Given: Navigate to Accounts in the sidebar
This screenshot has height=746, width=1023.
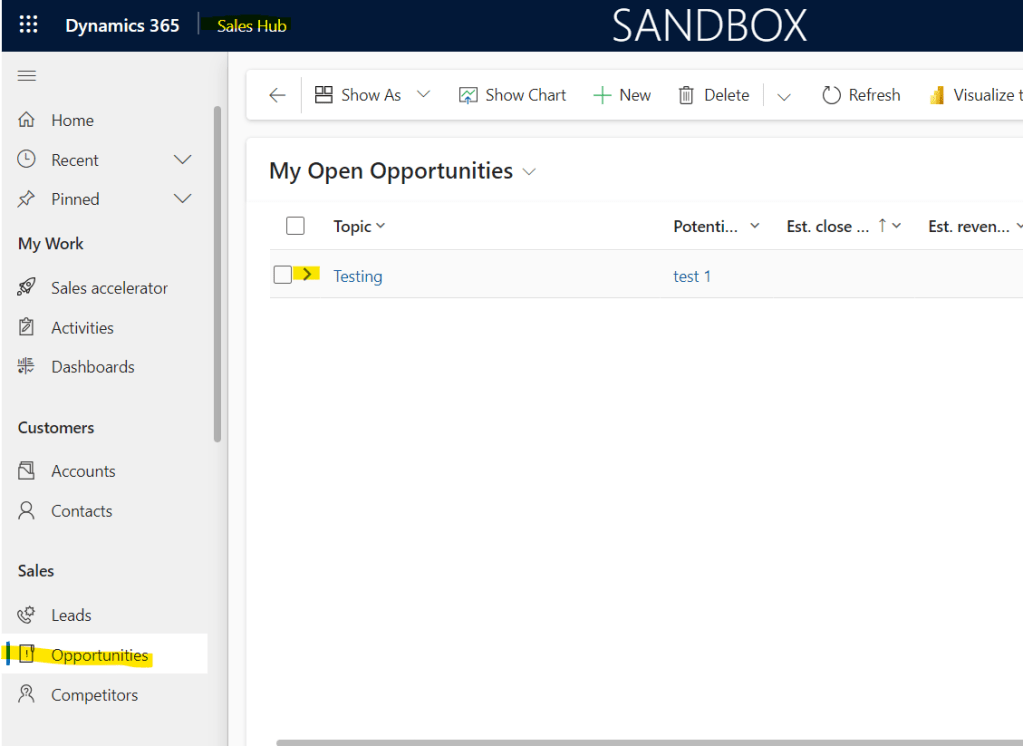Looking at the screenshot, I should tap(83, 471).
